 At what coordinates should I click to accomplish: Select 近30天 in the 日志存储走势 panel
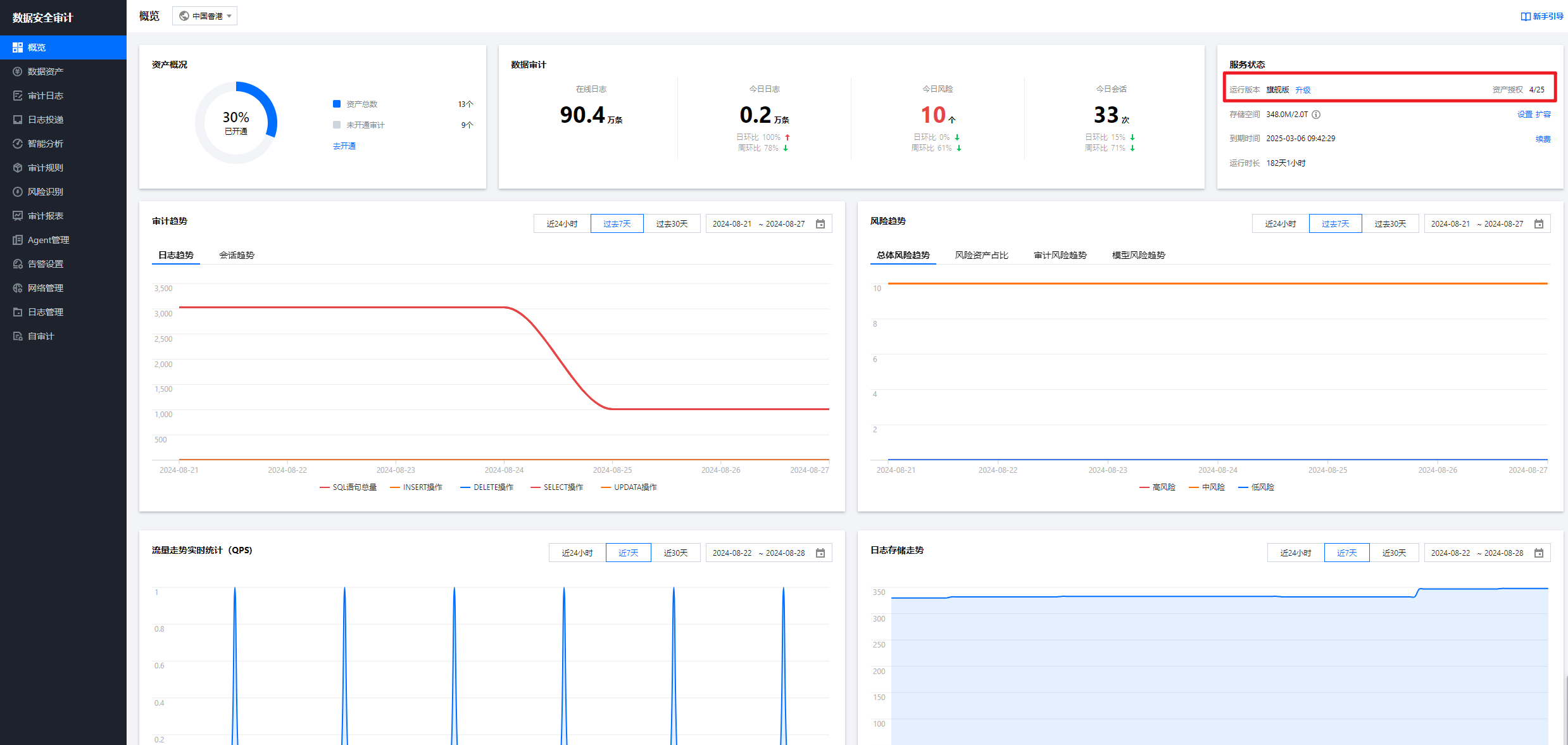[x=1394, y=553]
